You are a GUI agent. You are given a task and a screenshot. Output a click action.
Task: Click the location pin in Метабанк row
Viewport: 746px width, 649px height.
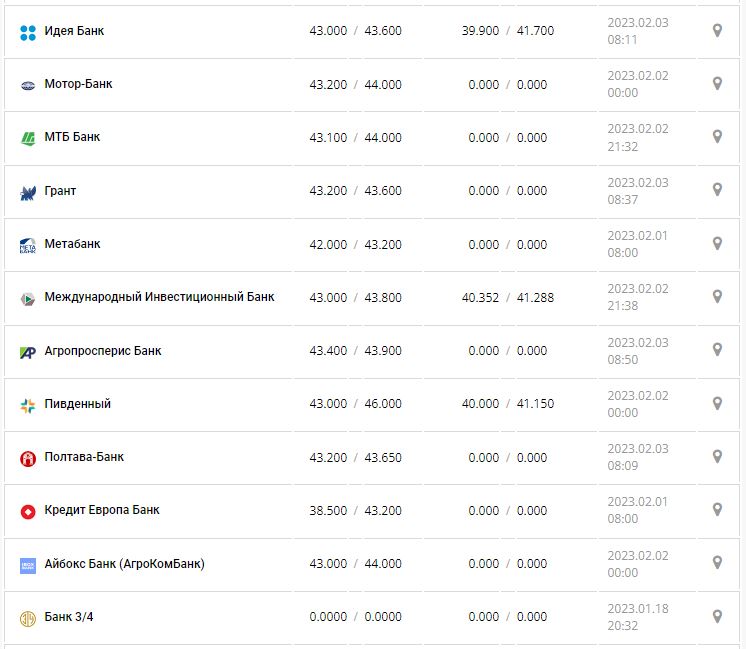point(717,244)
